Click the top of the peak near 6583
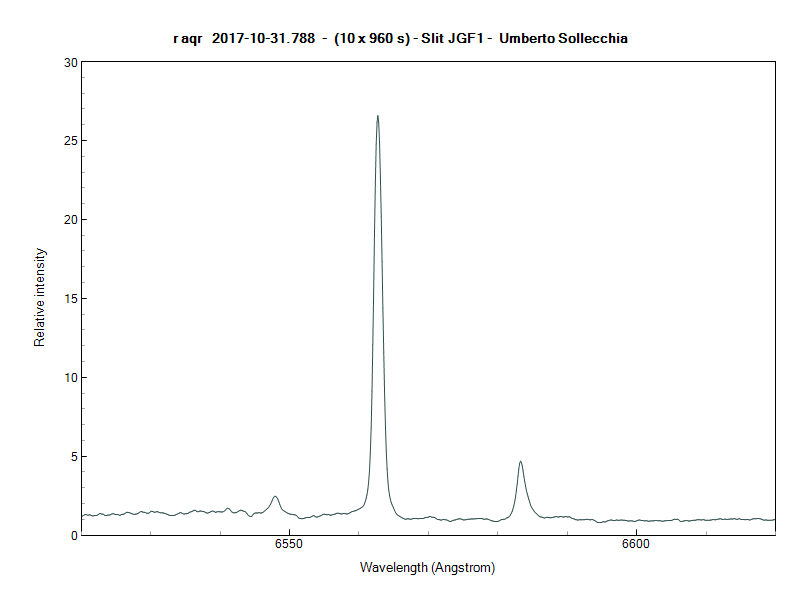800x600 pixels. click(x=521, y=462)
